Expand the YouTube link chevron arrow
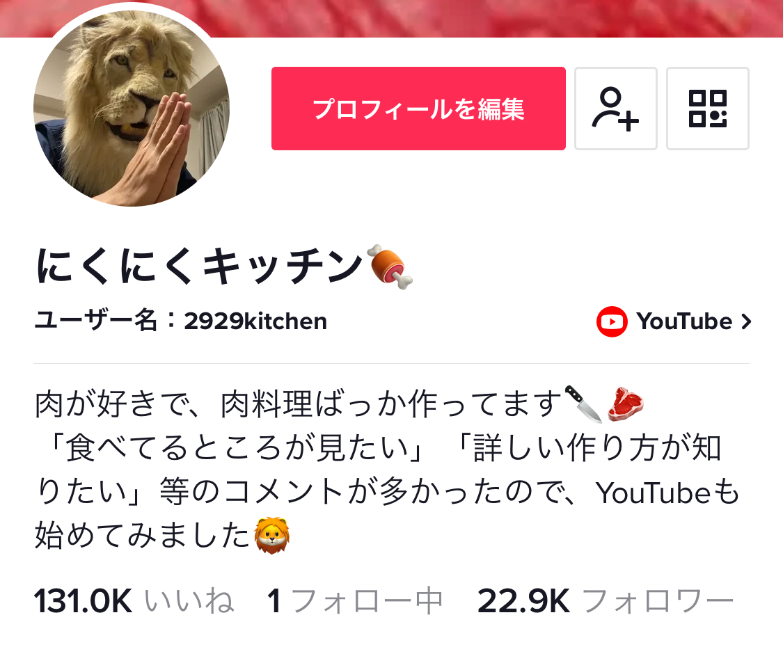783x670 pixels. tap(746, 322)
